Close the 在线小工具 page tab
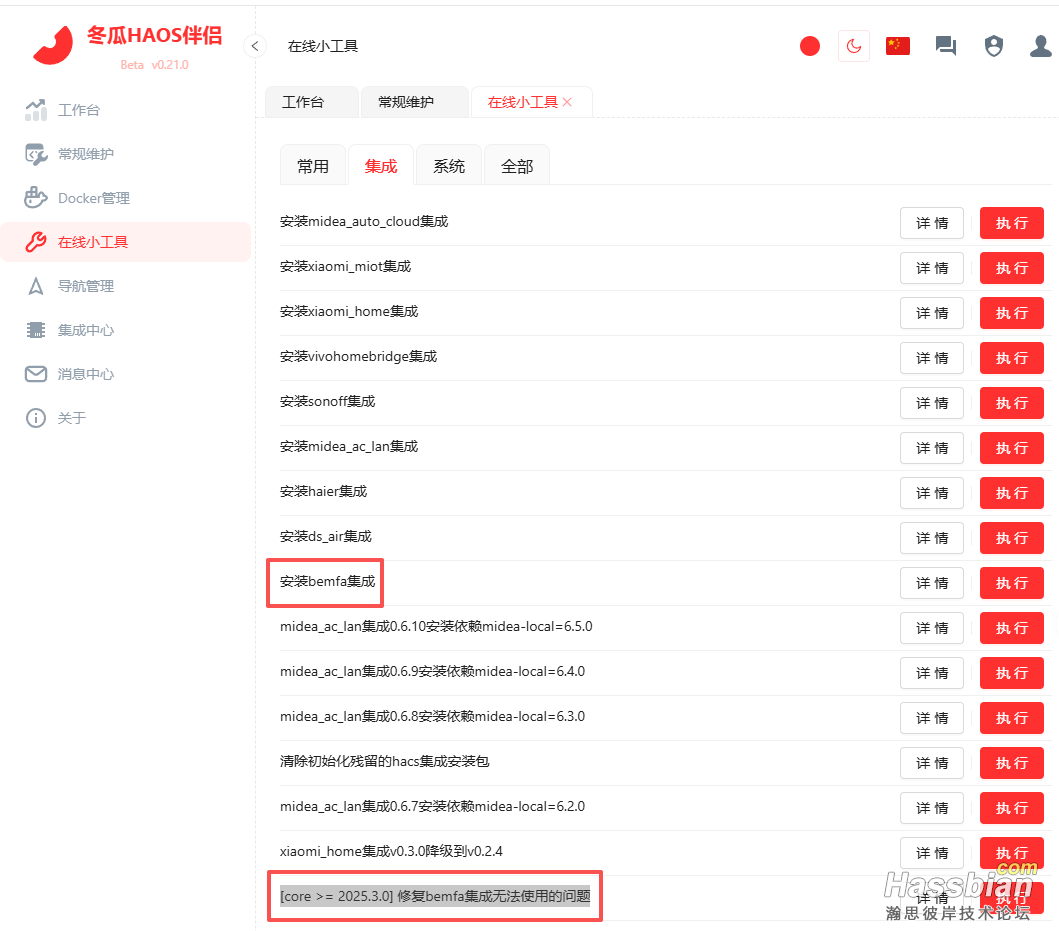This screenshot has width=1059, height=931. pyautogui.click(x=567, y=102)
